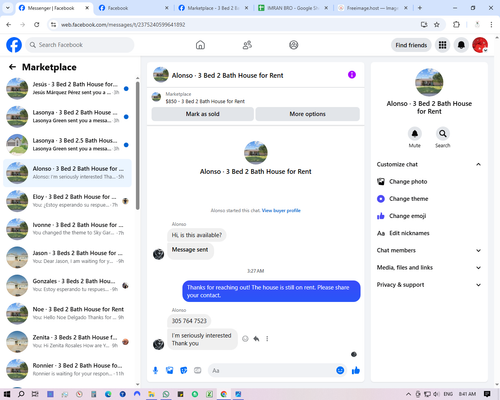Open View buyer profile link

point(281,210)
